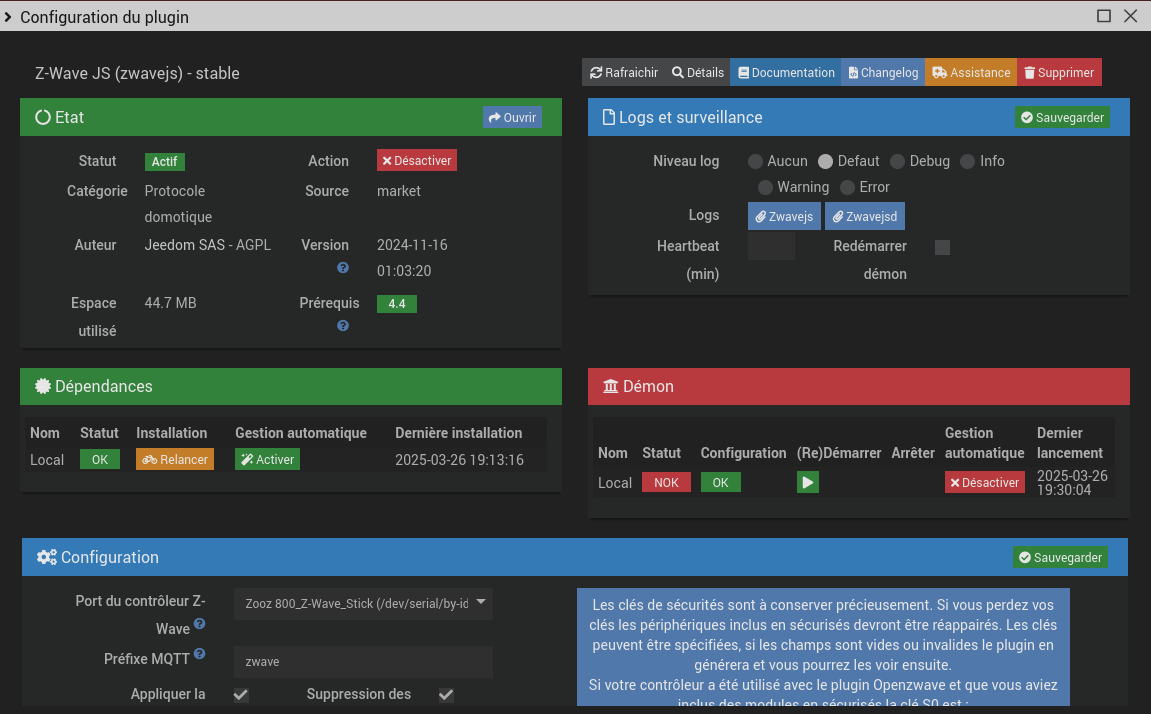Screen dimensions: 1151x714
Task: Open the Zwavejs log
Action: click(x=784, y=216)
